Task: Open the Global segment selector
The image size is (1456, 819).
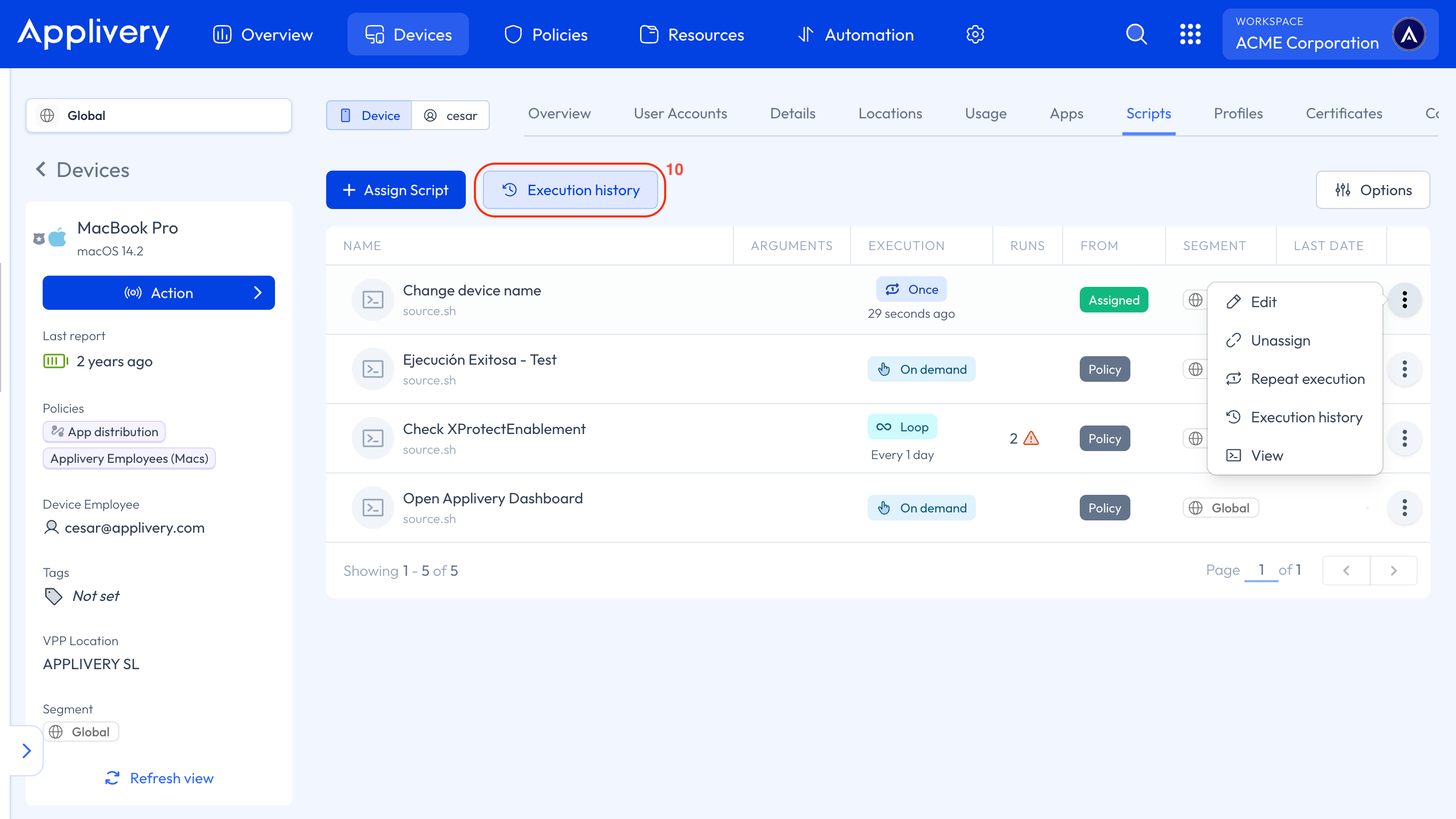Action: [158, 115]
